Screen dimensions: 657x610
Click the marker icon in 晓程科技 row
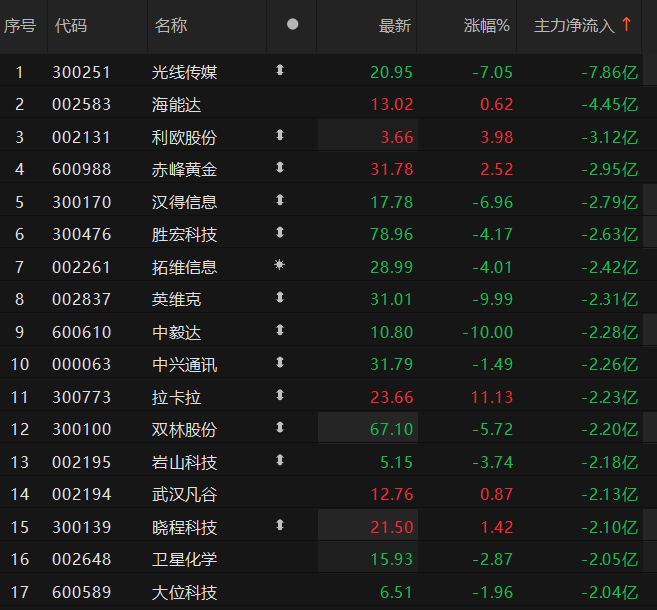(280, 525)
